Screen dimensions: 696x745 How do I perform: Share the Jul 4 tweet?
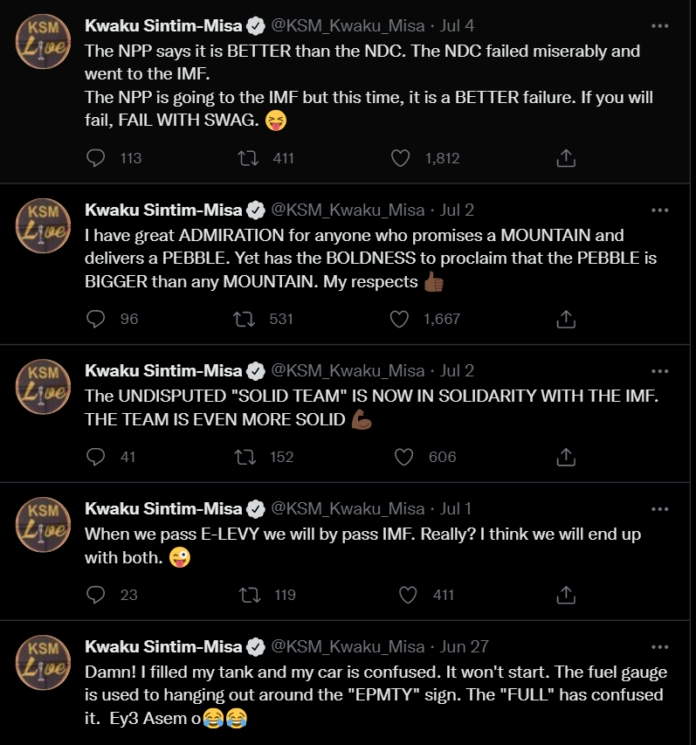coord(565,158)
